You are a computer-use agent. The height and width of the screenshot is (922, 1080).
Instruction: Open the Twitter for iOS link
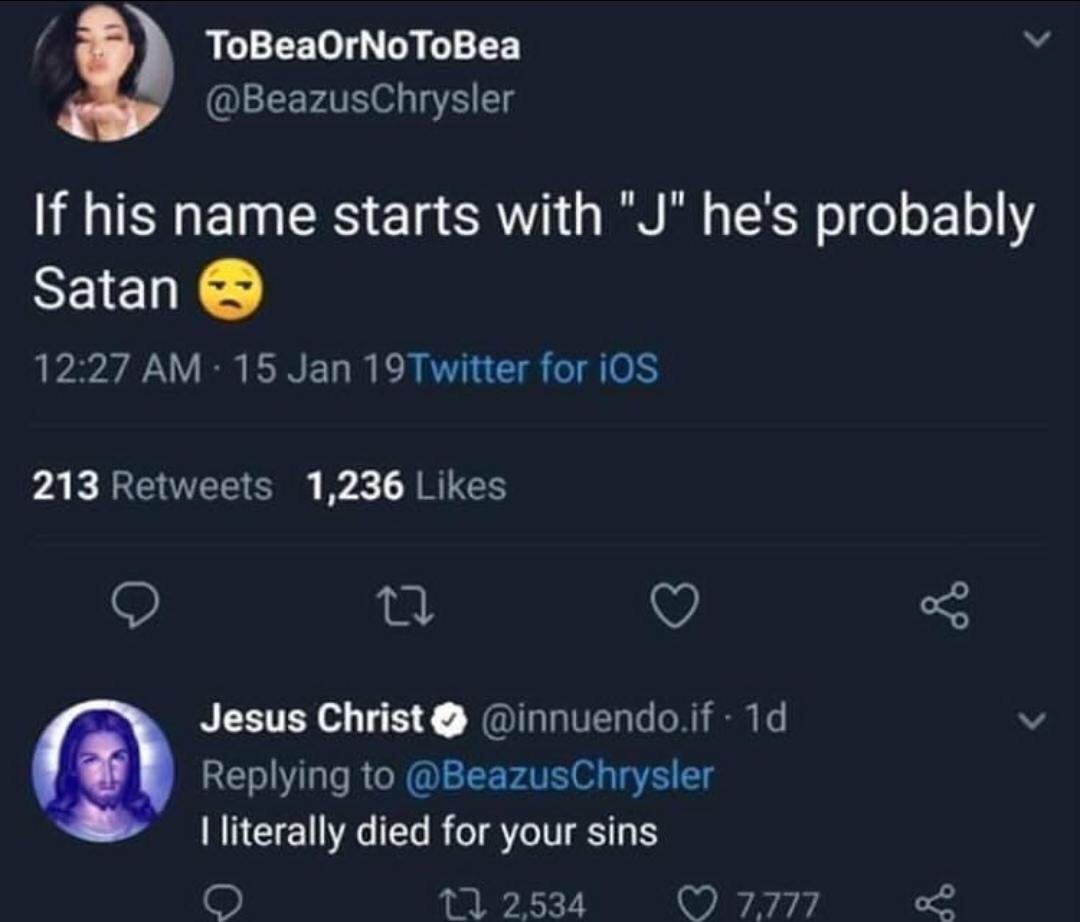(x=534, y=368)
